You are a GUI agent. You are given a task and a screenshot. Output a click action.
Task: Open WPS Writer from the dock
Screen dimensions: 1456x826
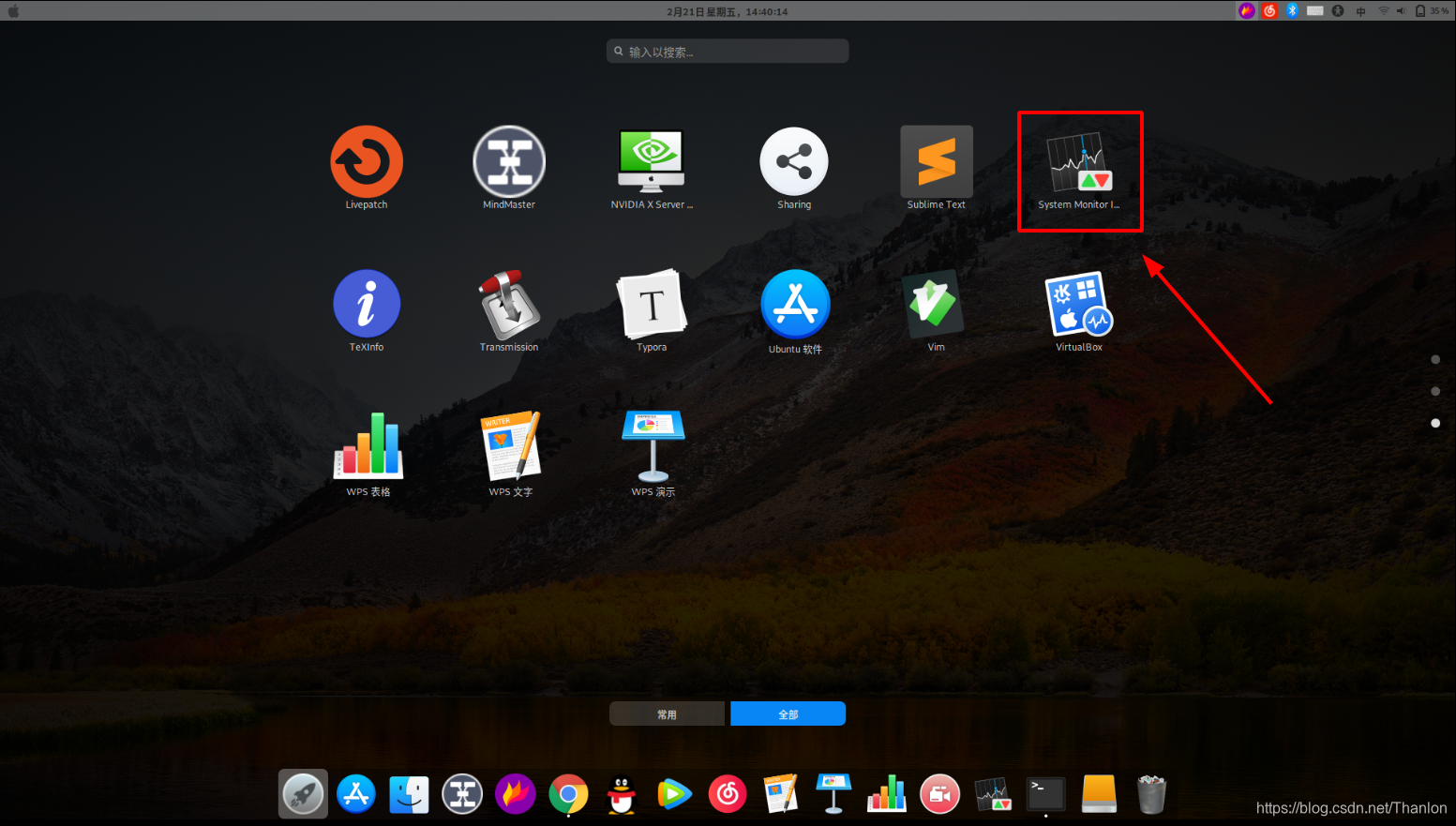[780, 794]
